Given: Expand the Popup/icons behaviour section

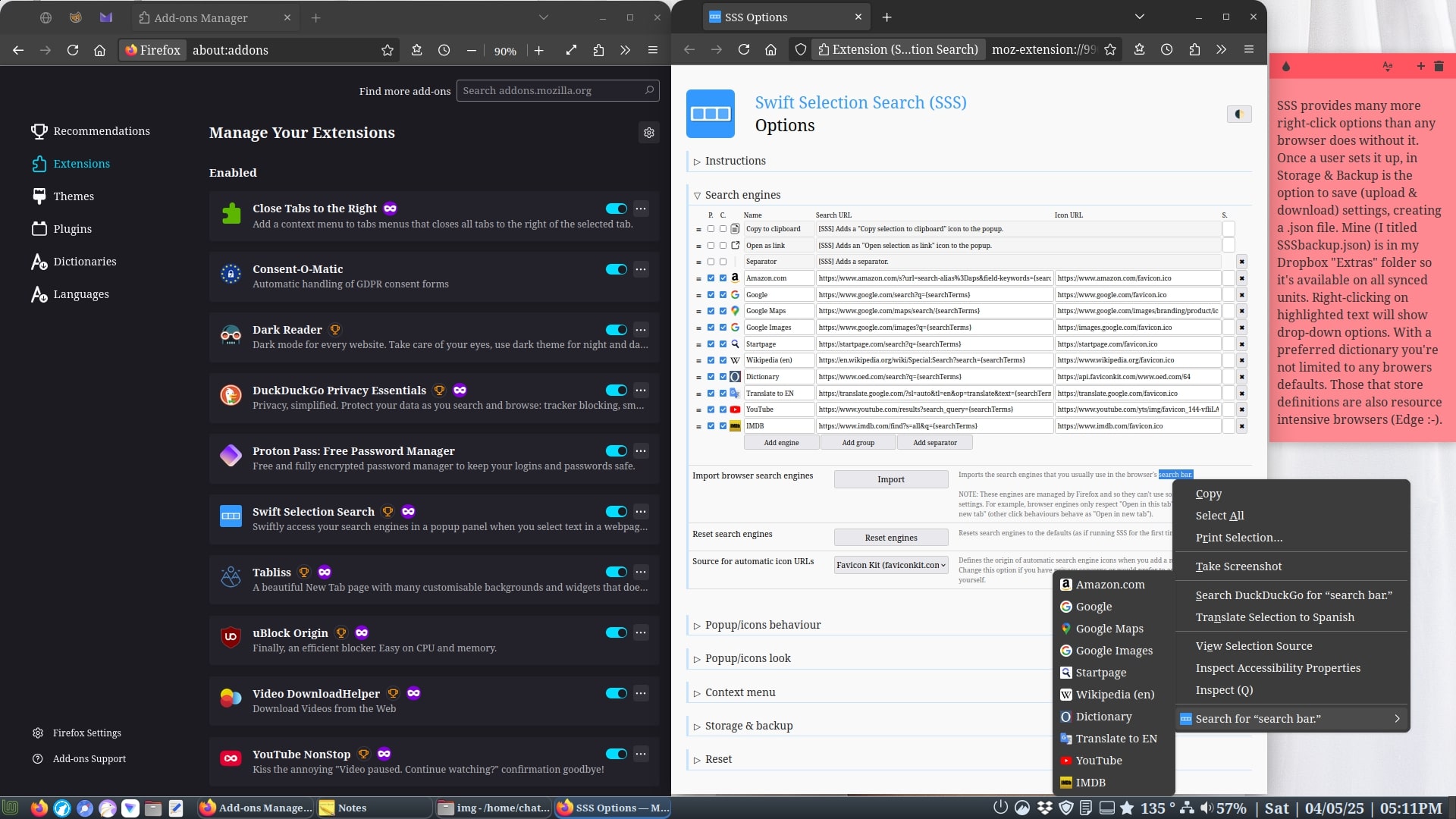Looking at the screenshot, I should point(762,625).
